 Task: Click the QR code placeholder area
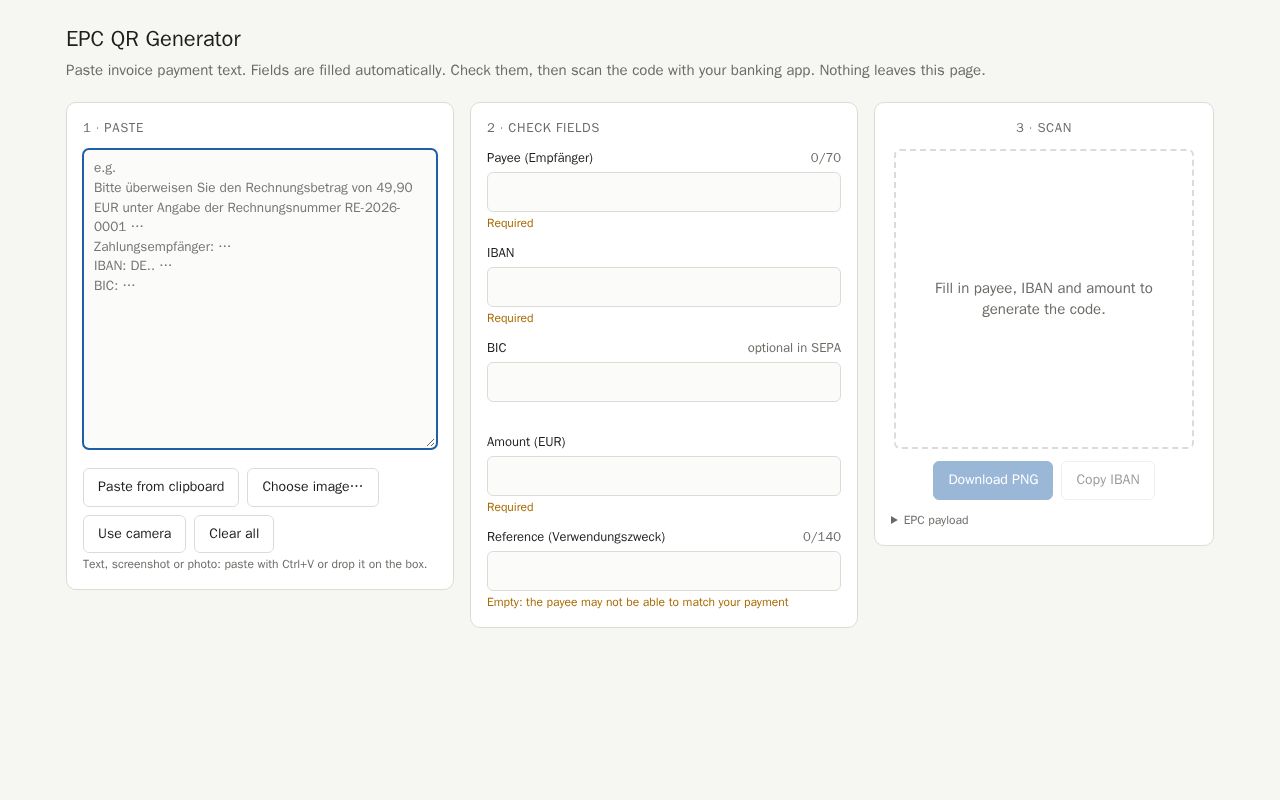tap(1044, 299)
